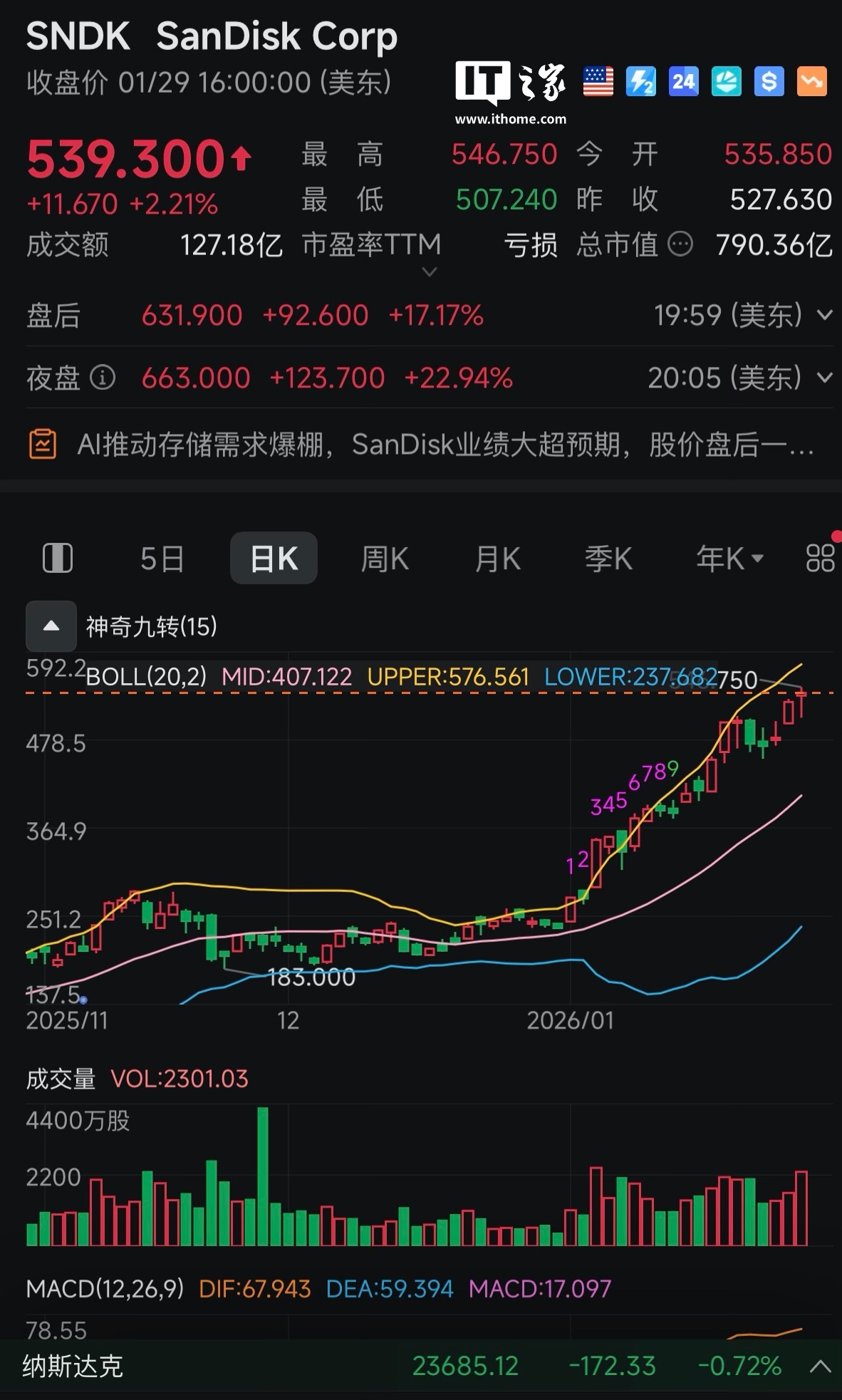Switch to 季K quarterly chart tab
Image resolution: width=842 pixels, height=1400 pixels.
[x=609, y=559]
